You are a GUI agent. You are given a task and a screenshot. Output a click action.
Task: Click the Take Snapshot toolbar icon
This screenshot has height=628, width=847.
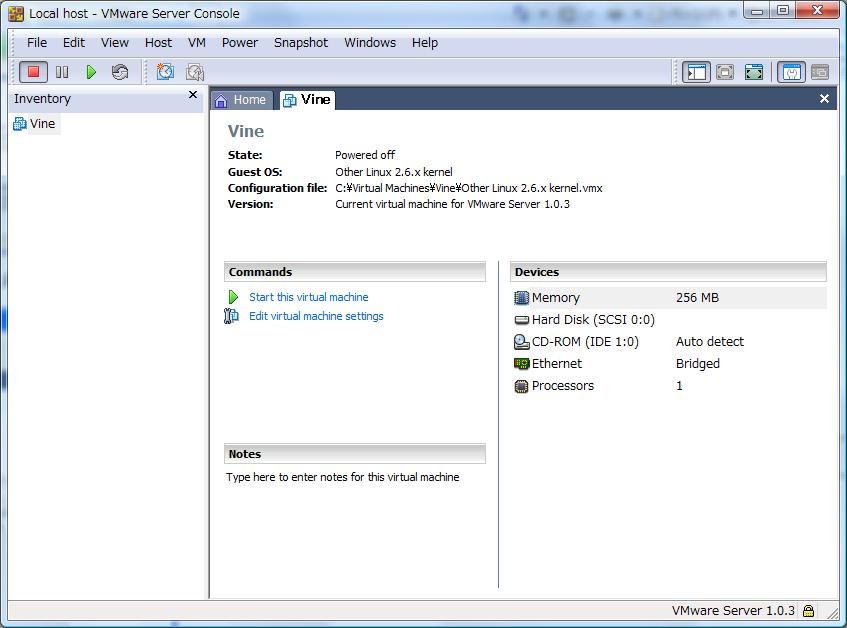165,72
